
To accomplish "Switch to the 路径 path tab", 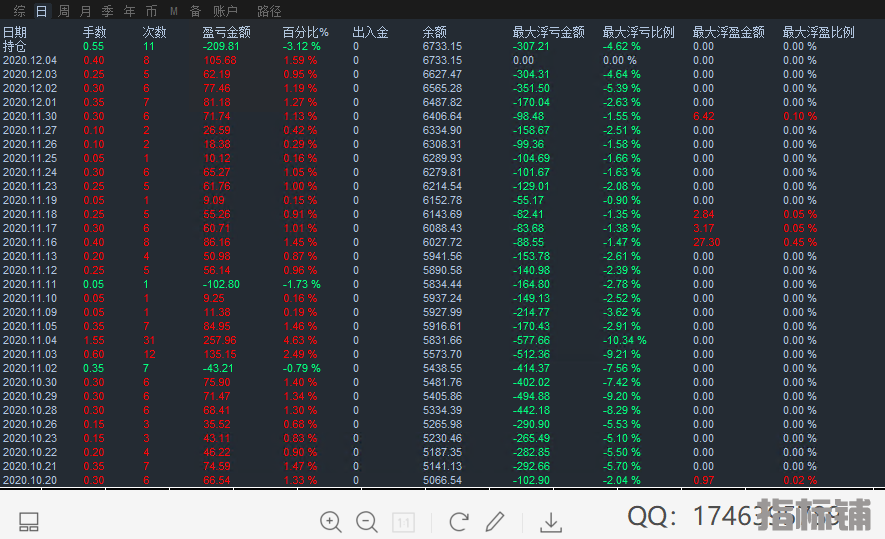I will click(x=269, y=11).
